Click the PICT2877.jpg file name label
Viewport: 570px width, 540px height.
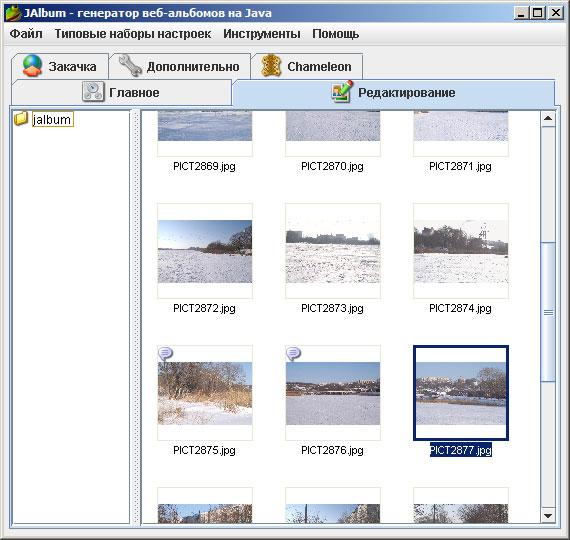[x=461, y=450]
